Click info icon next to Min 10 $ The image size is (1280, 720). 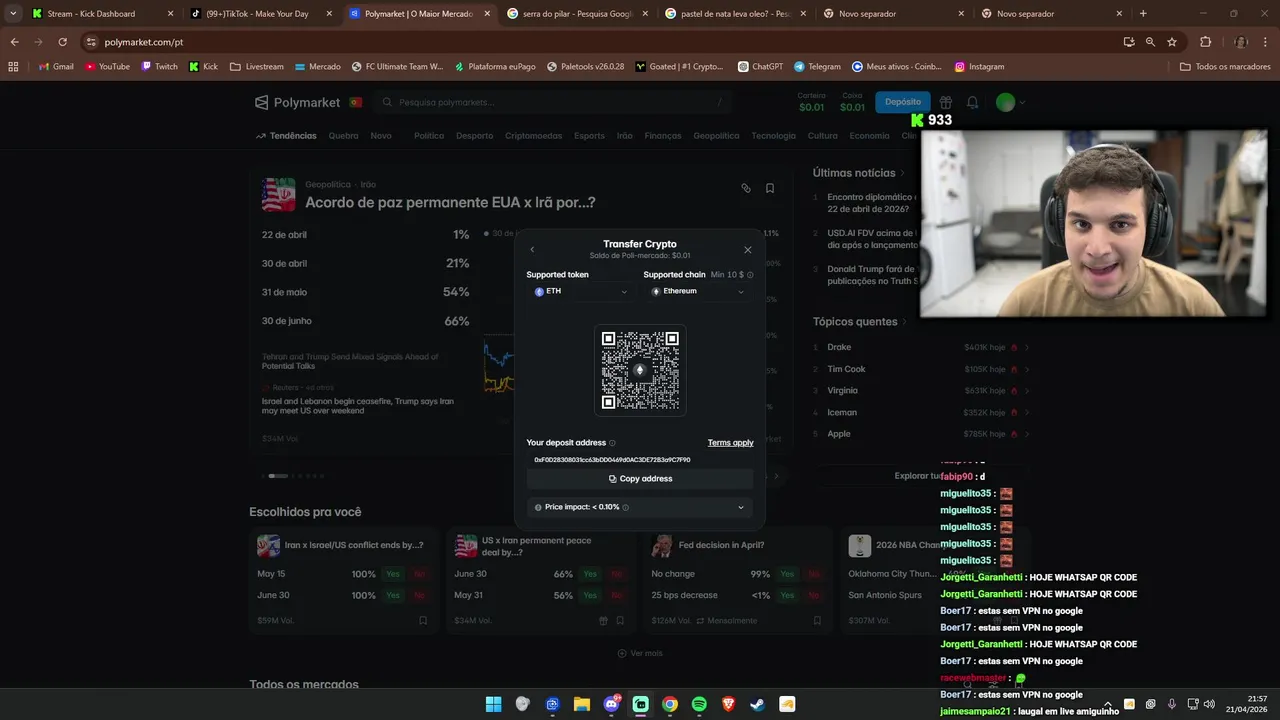[x=750, y=275]
